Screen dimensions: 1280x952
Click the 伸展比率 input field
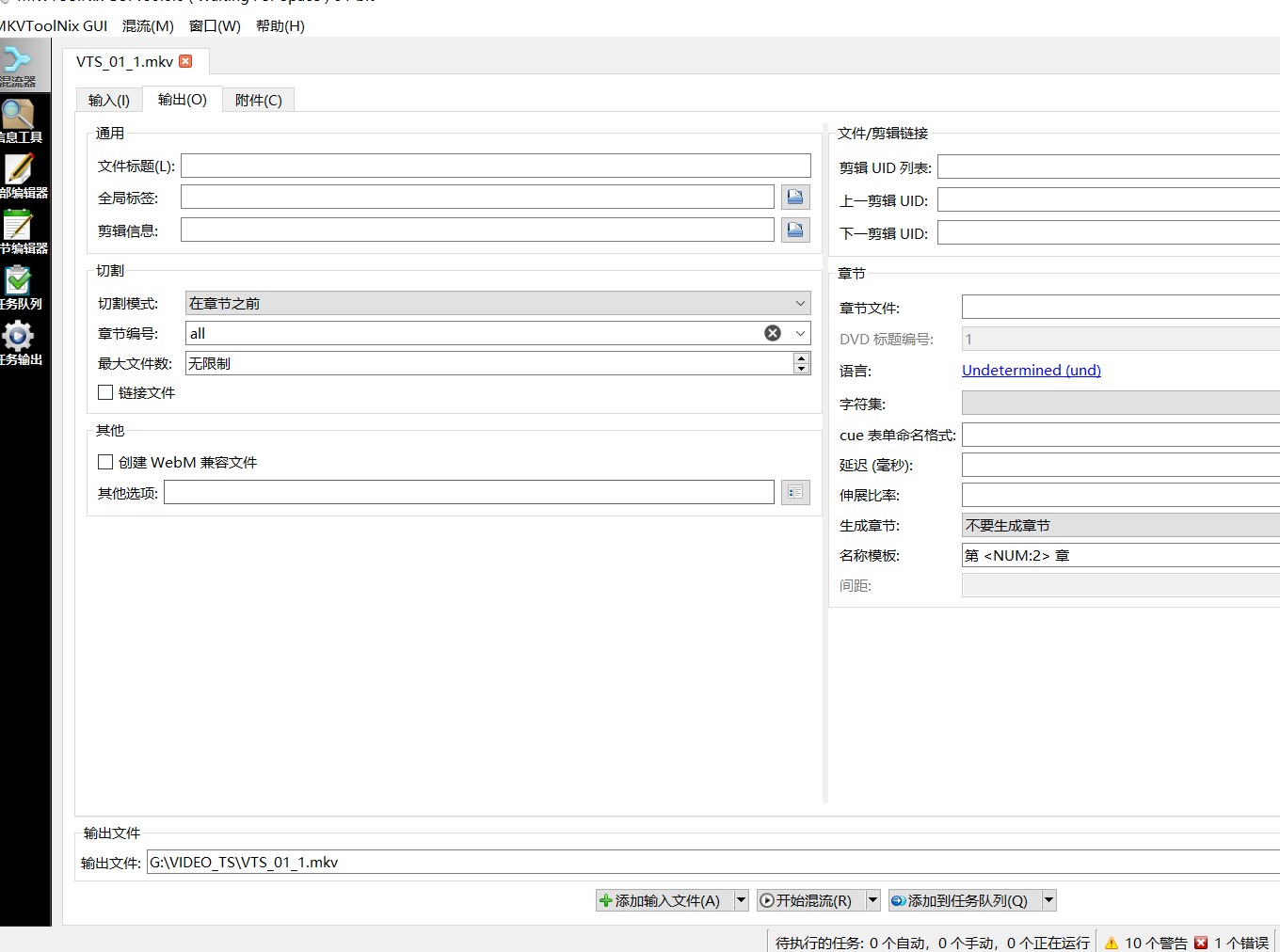click(x=1121, y=494)
